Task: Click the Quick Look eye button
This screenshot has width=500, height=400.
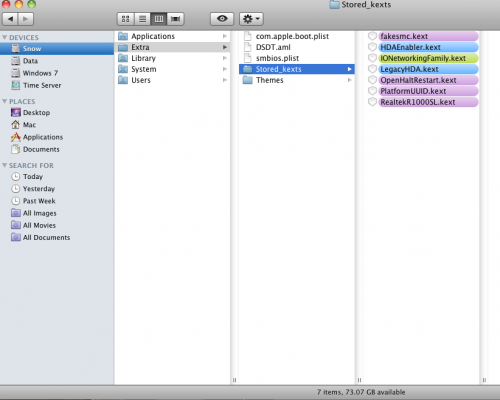Action: pos(222,19)
